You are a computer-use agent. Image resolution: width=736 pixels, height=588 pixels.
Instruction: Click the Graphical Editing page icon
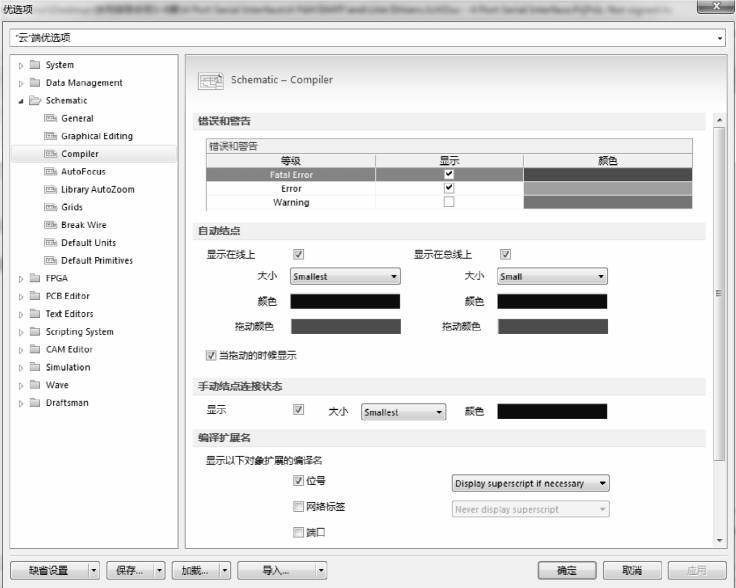click(50, 136)
